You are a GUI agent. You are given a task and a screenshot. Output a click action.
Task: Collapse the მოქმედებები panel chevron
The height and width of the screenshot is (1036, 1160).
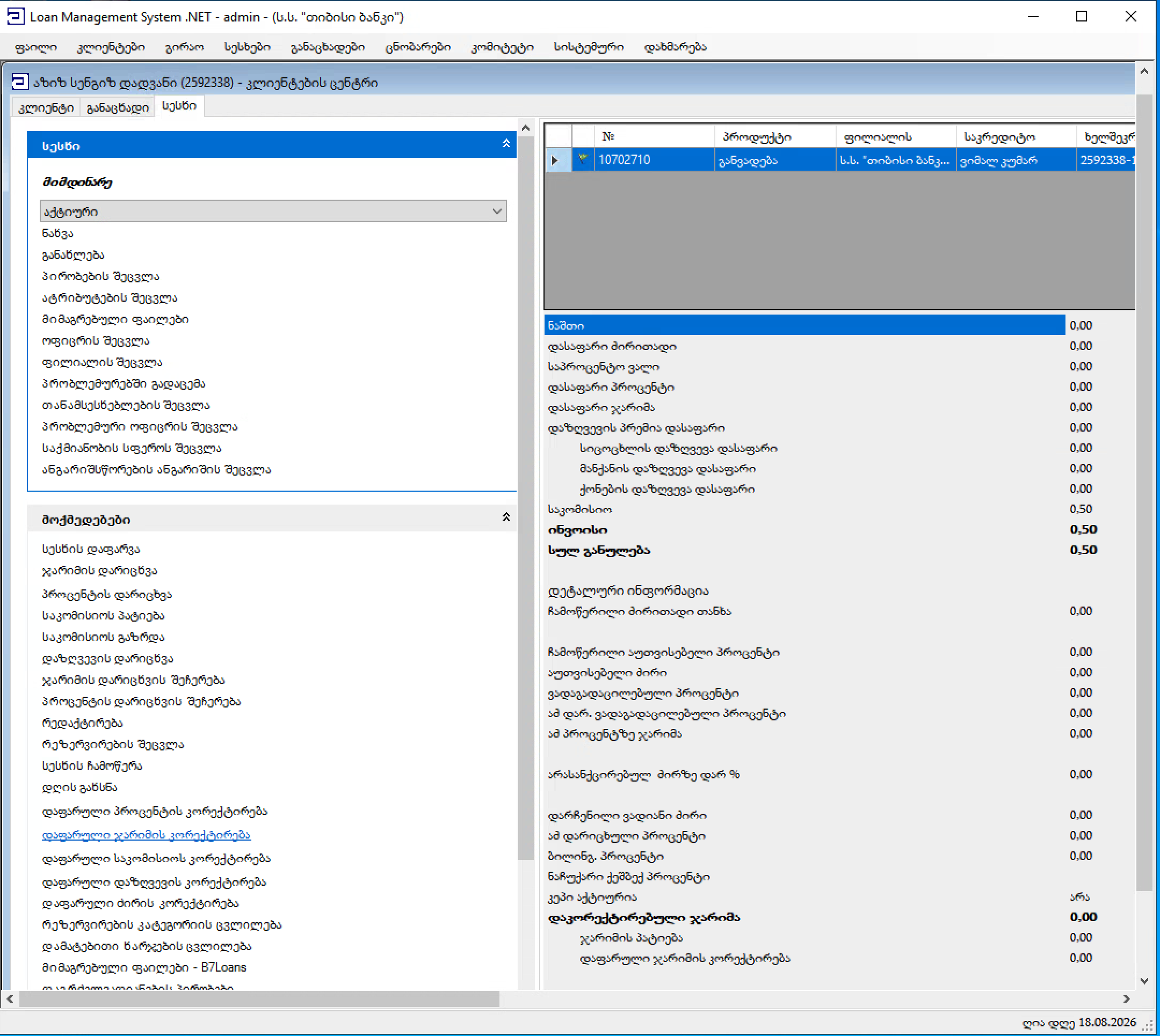[x=506, y=517]
